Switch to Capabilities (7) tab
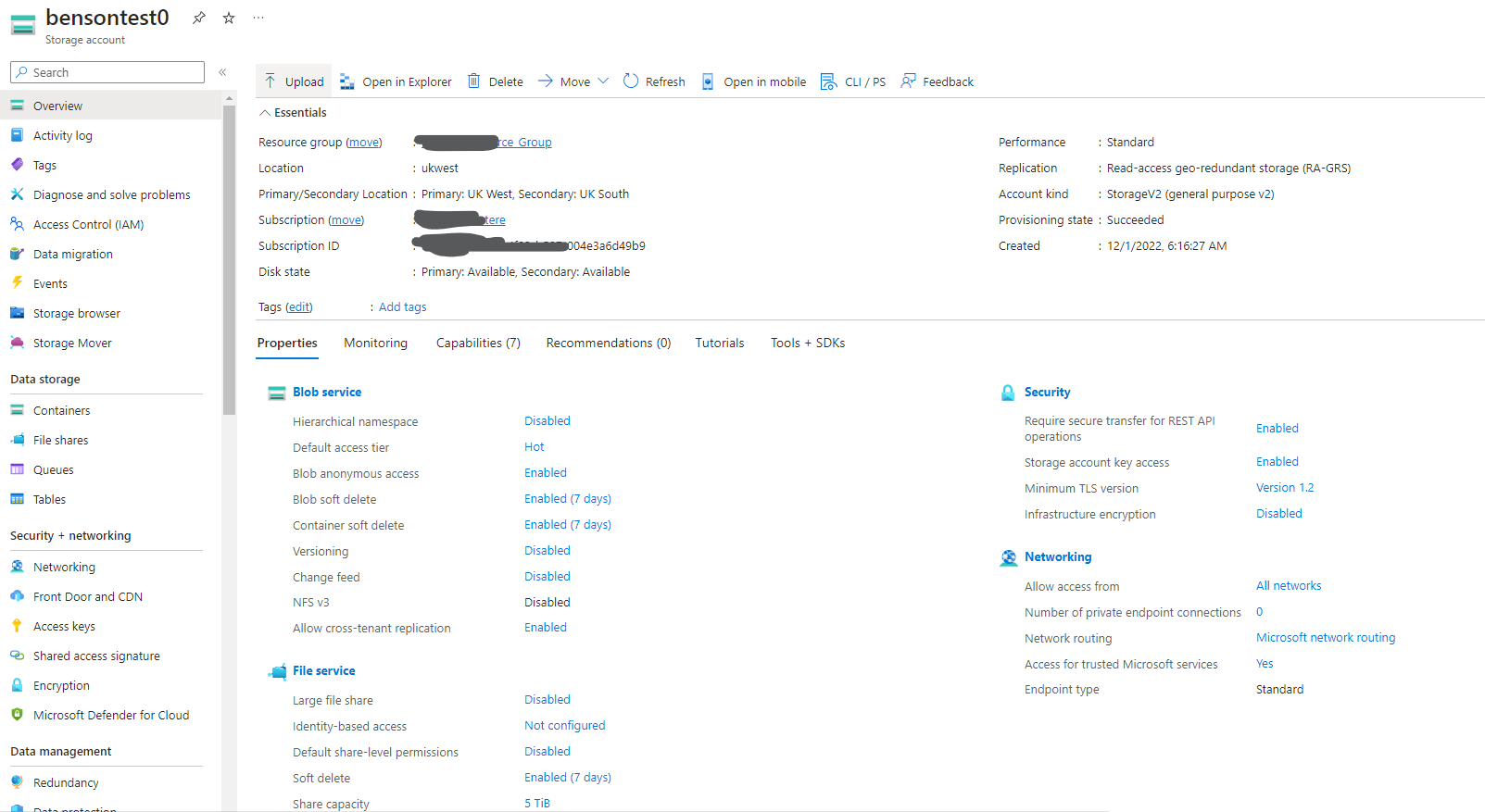This screenshot has width=1485, height=812. pyautogui.click(x=478, y=343)
